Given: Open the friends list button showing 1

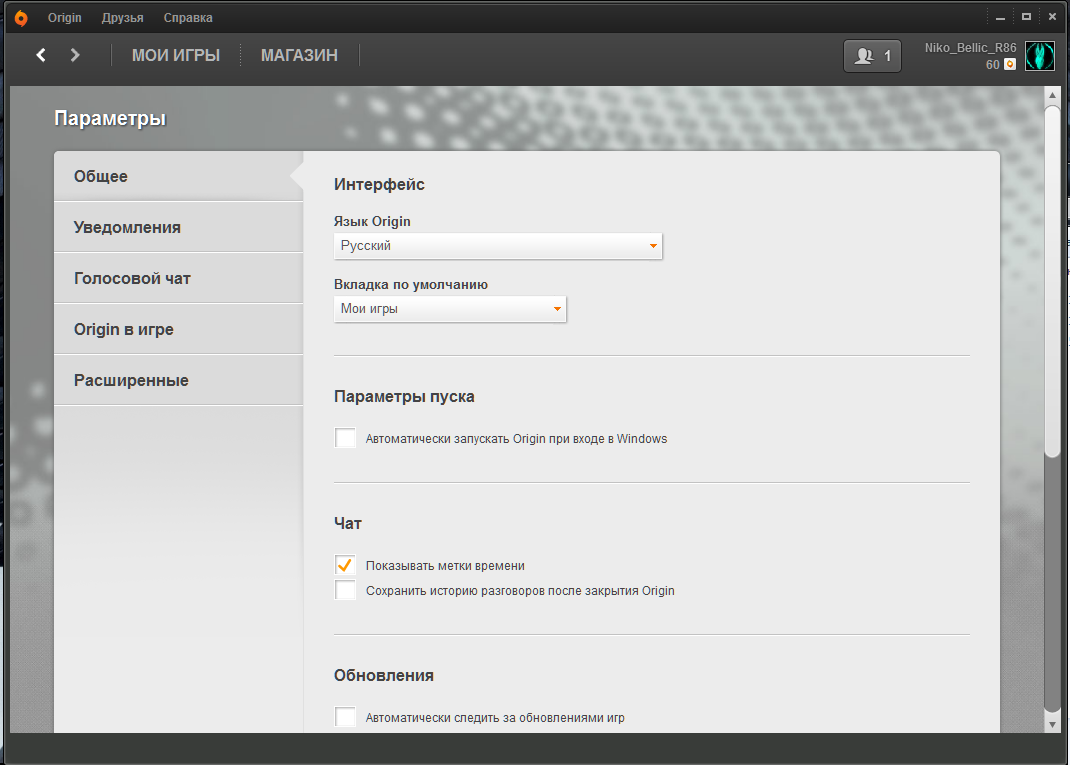Looking at the screenshot, I should point(872,56).
